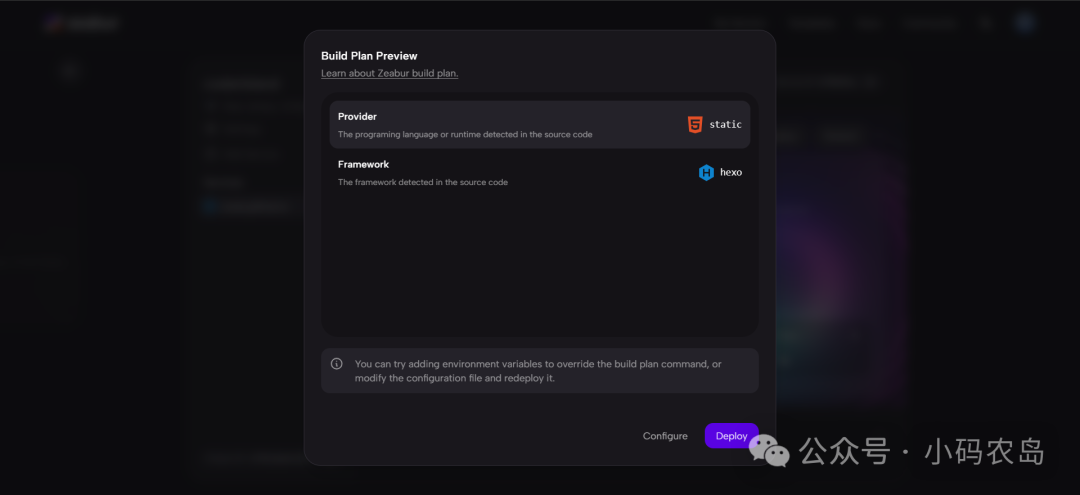Screen dimensions: 1080x495
Task: Click the blue hexo framework icon
Action: [706, 173]
